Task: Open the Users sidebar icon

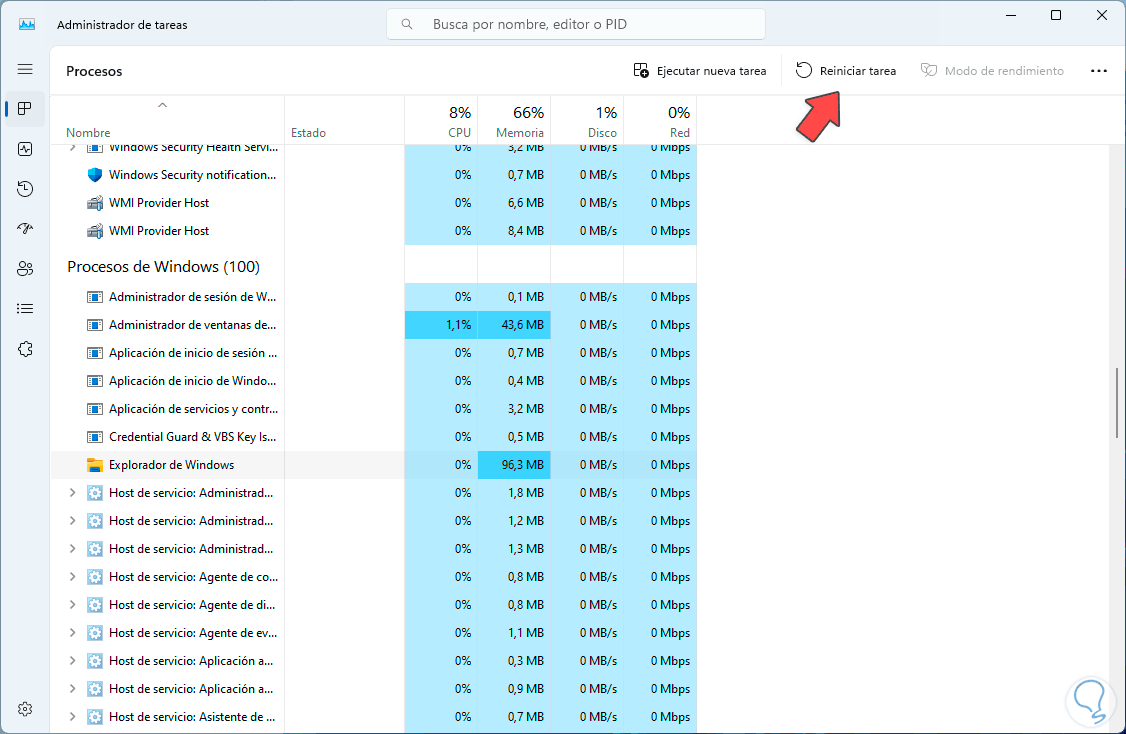Action: click(25, 269)
